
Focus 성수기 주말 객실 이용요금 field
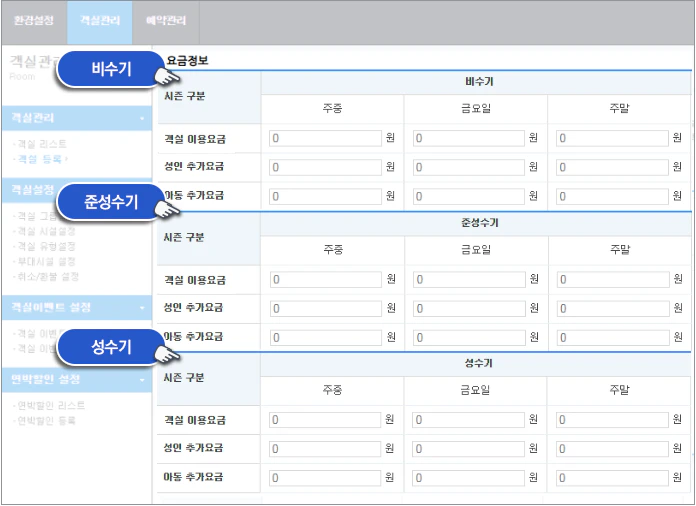(x=612, y=420)
